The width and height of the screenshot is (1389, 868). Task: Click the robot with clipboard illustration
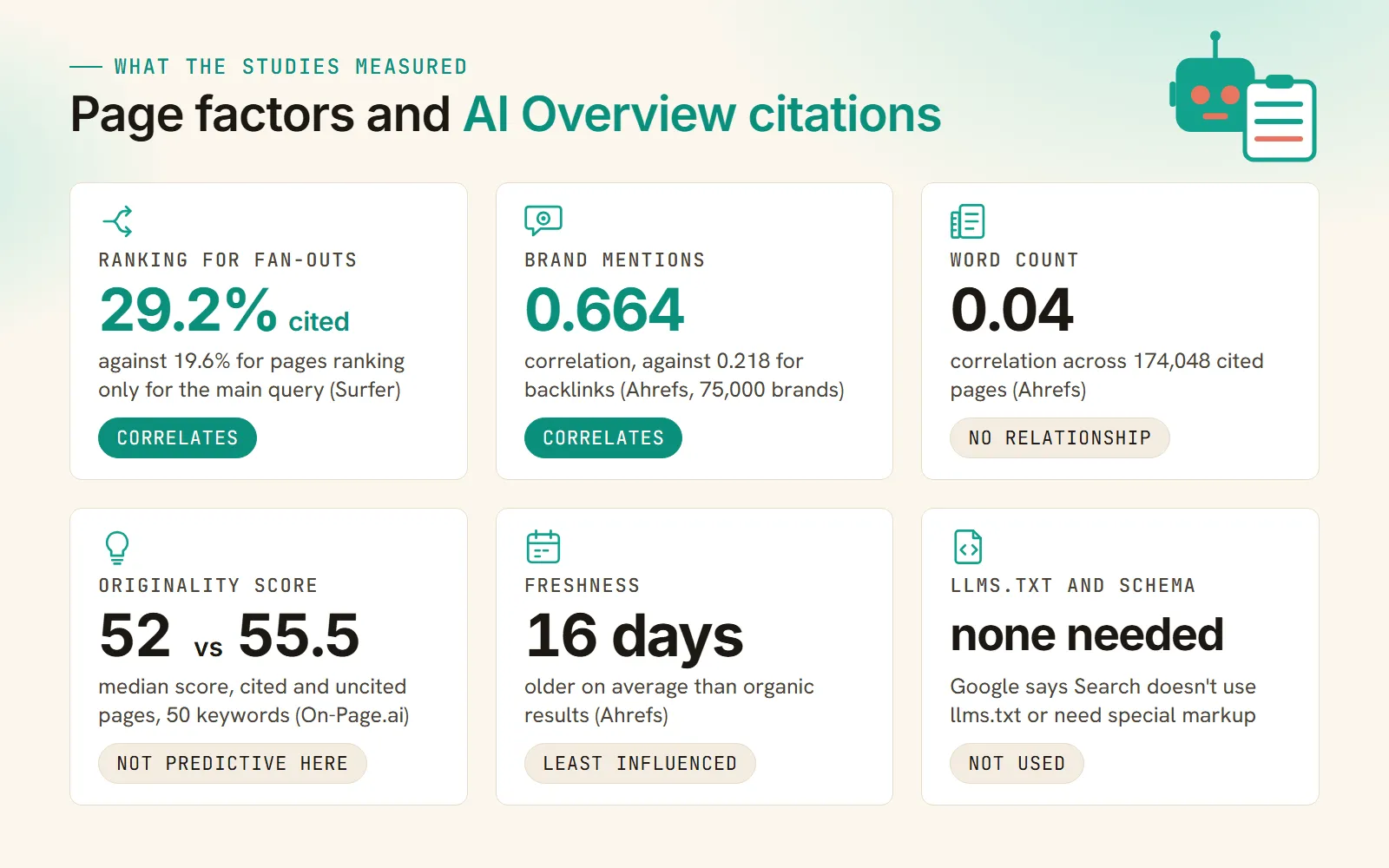tap(1243, 96)
